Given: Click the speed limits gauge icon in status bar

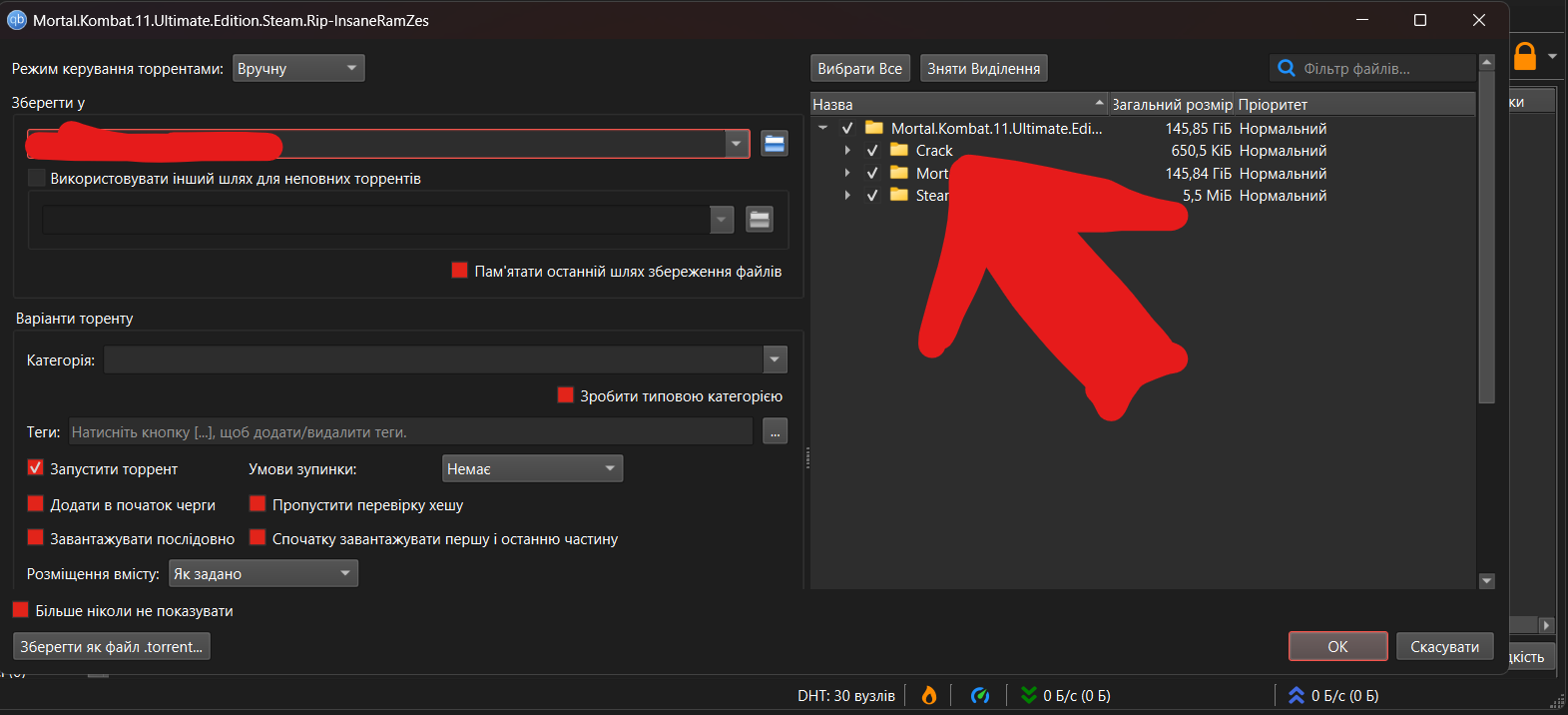Looking at the screenshot, I should (x=980, y=695).
